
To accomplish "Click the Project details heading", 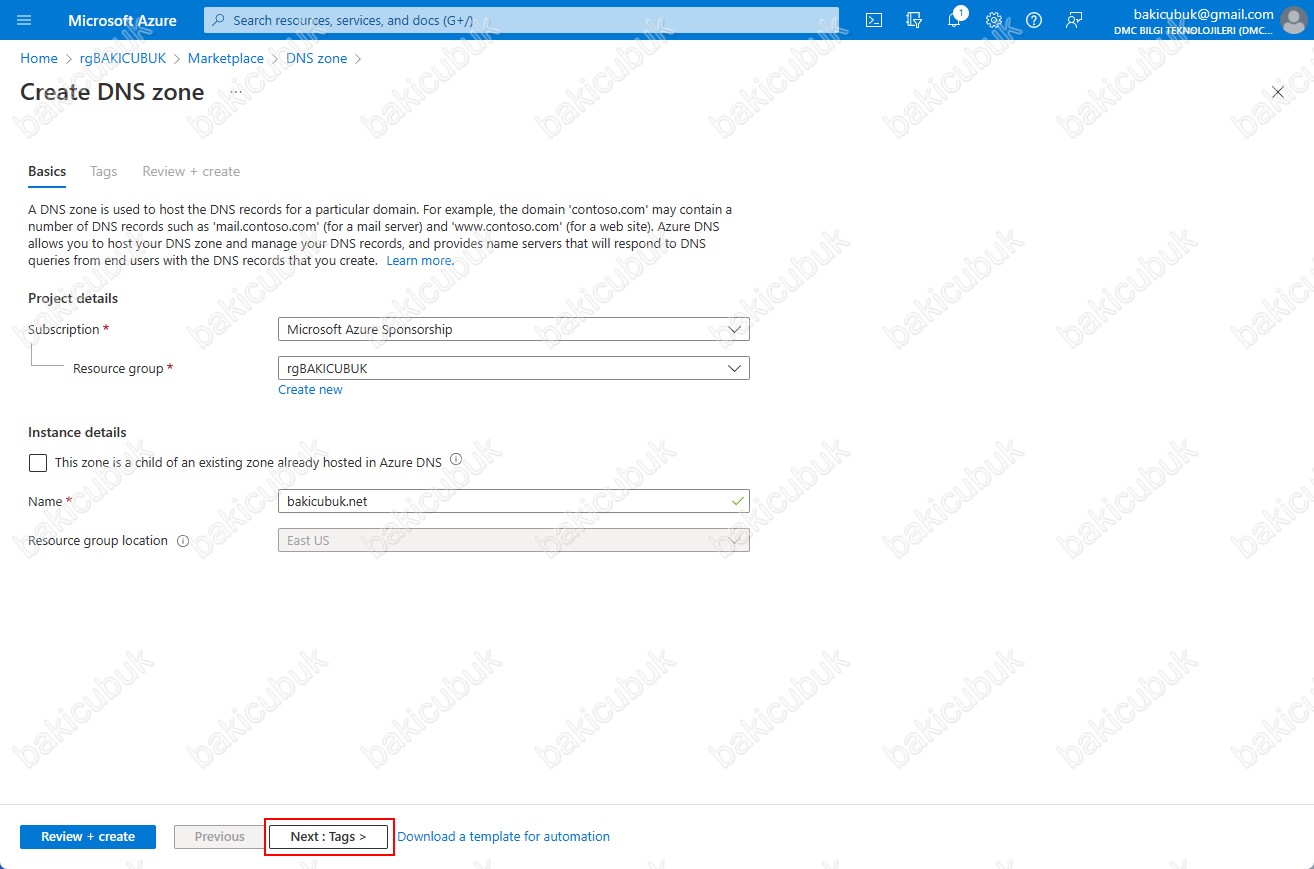I will click(73, 298).
